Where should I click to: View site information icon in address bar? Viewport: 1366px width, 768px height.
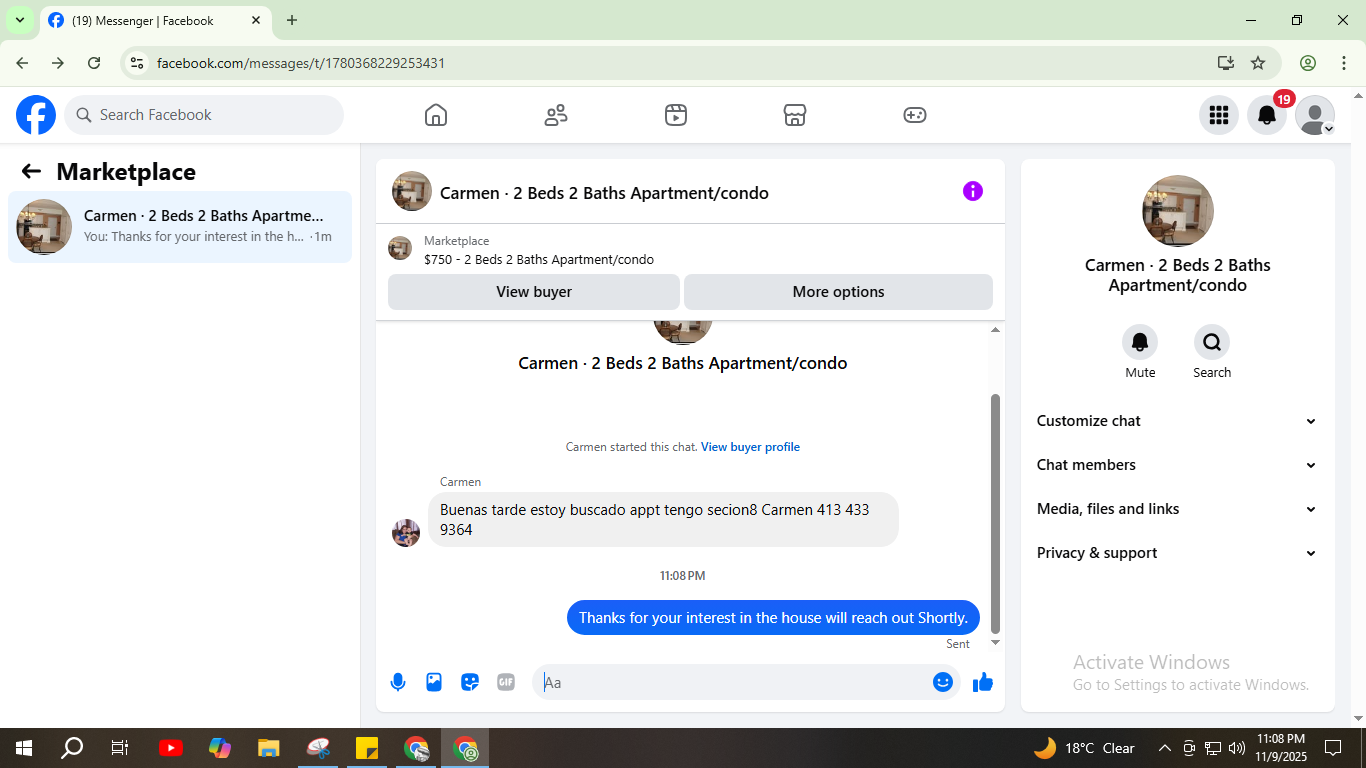[x=137, y=63]
